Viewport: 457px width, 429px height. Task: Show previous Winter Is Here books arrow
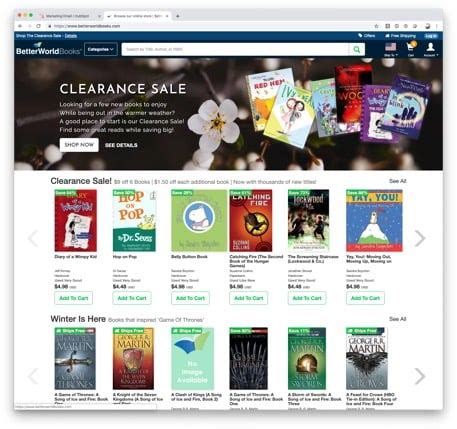33,376
